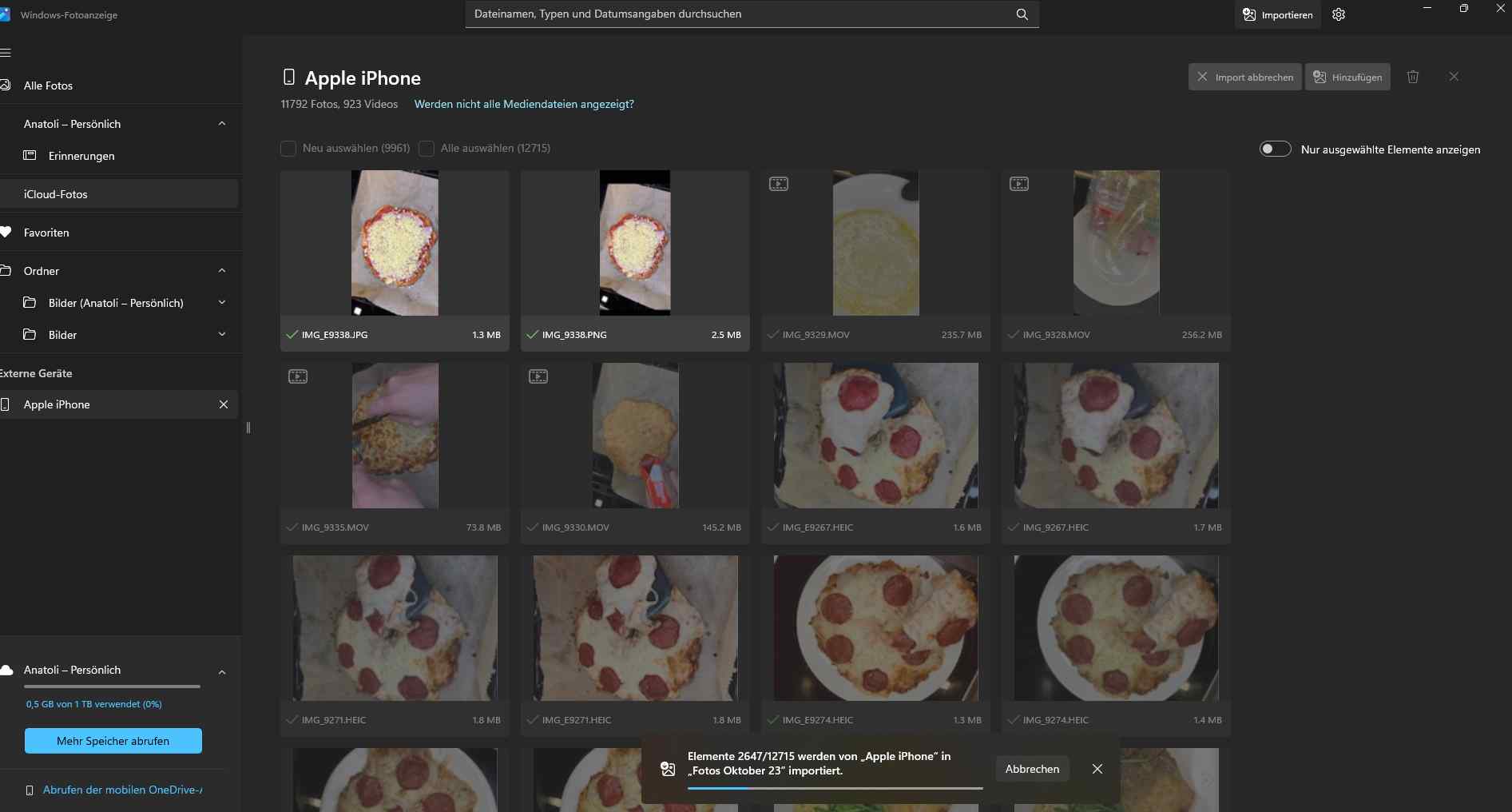
Task: Toggle Nur ausgewählte Elemente anzeigen switch
Action: 1275,149
